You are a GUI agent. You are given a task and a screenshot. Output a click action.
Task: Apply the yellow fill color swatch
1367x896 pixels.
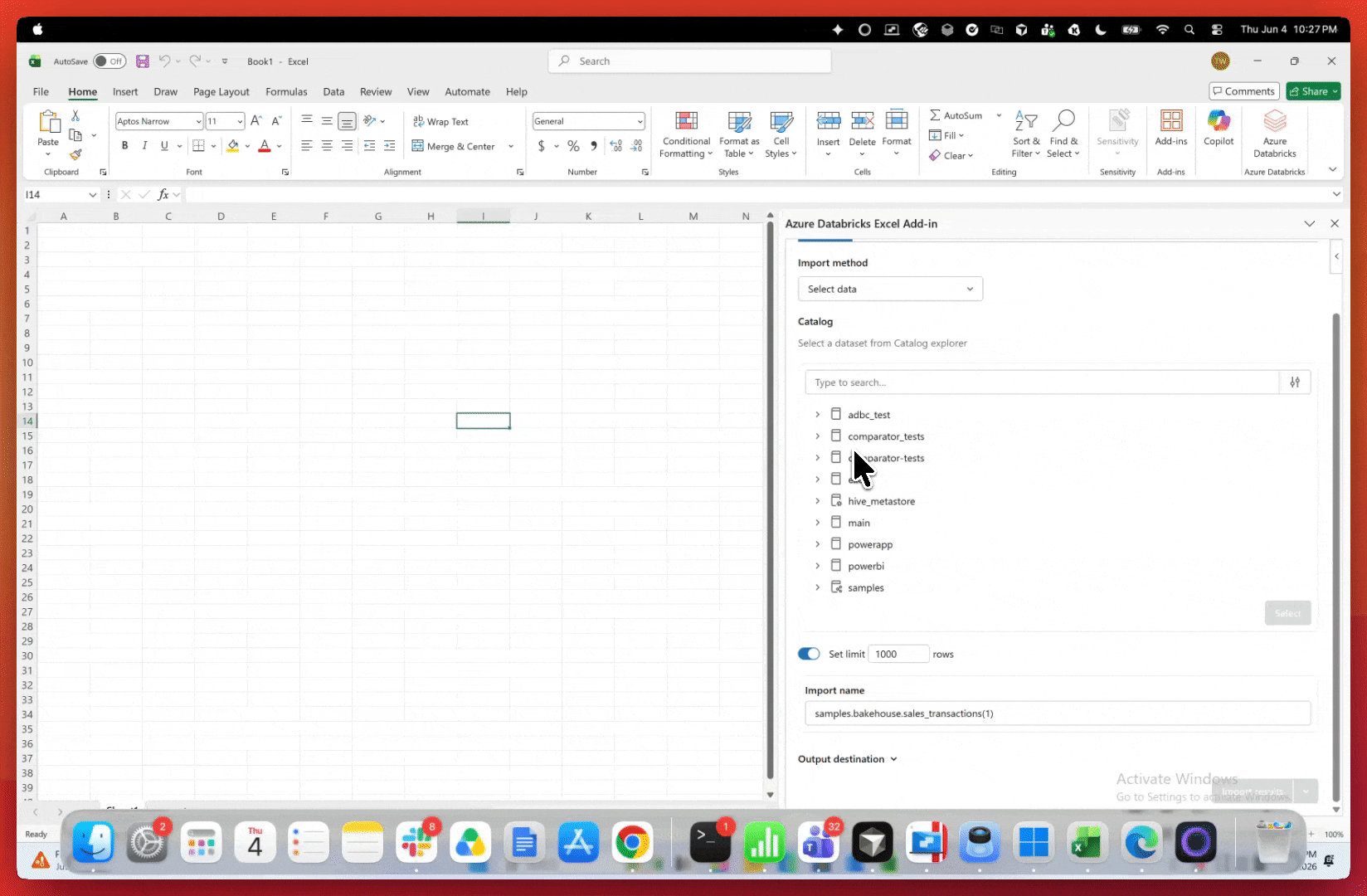[x=233, y=146]
